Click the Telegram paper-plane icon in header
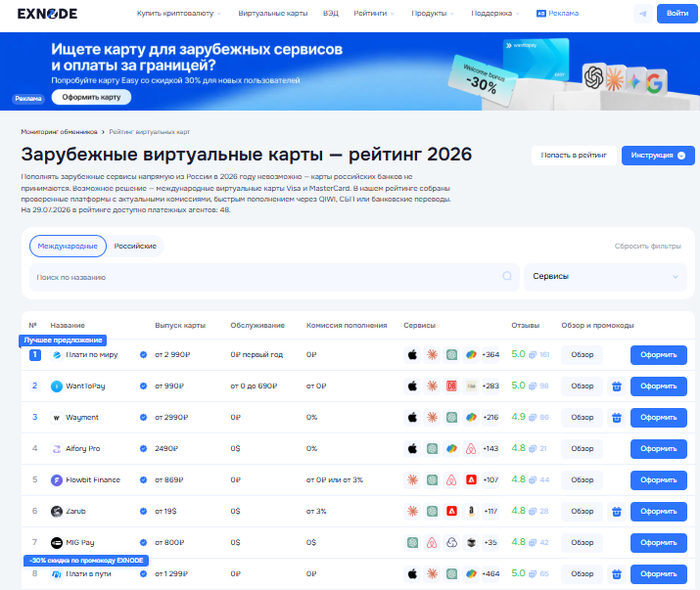The height and width of the screenshot is (590, 700). [643, 14]
